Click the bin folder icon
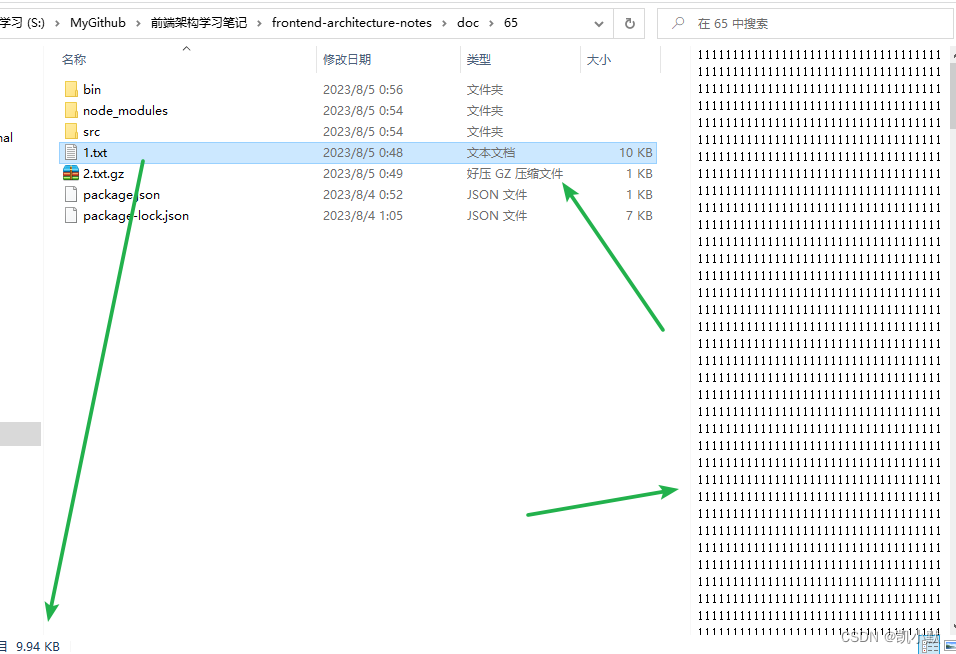The width and height of the screenshot is (956, 654). point(71,90)
